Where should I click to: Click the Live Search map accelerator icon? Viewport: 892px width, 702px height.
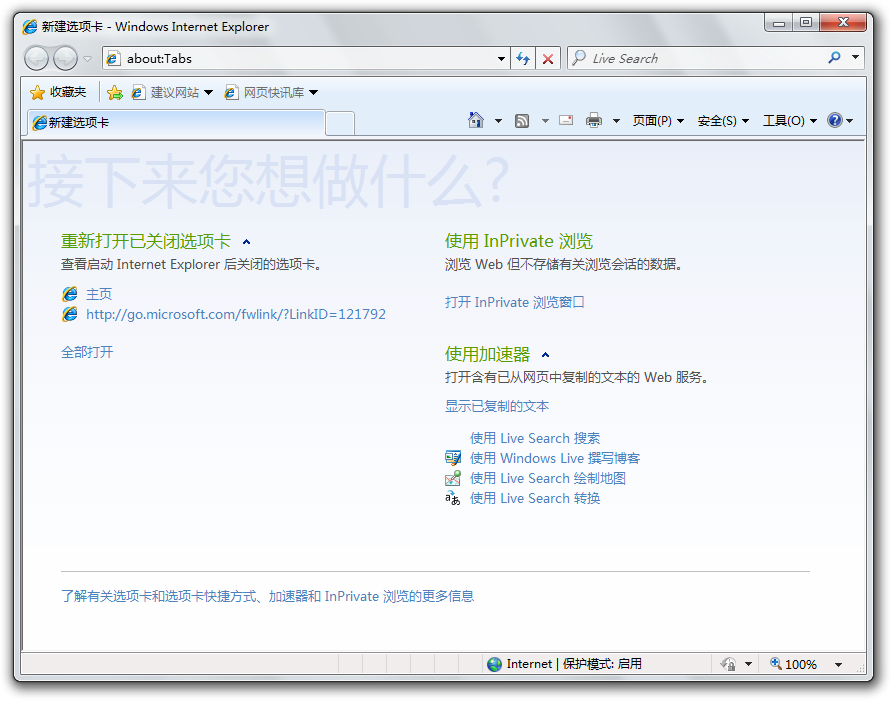pyautogui.click(x=453, y=478)
